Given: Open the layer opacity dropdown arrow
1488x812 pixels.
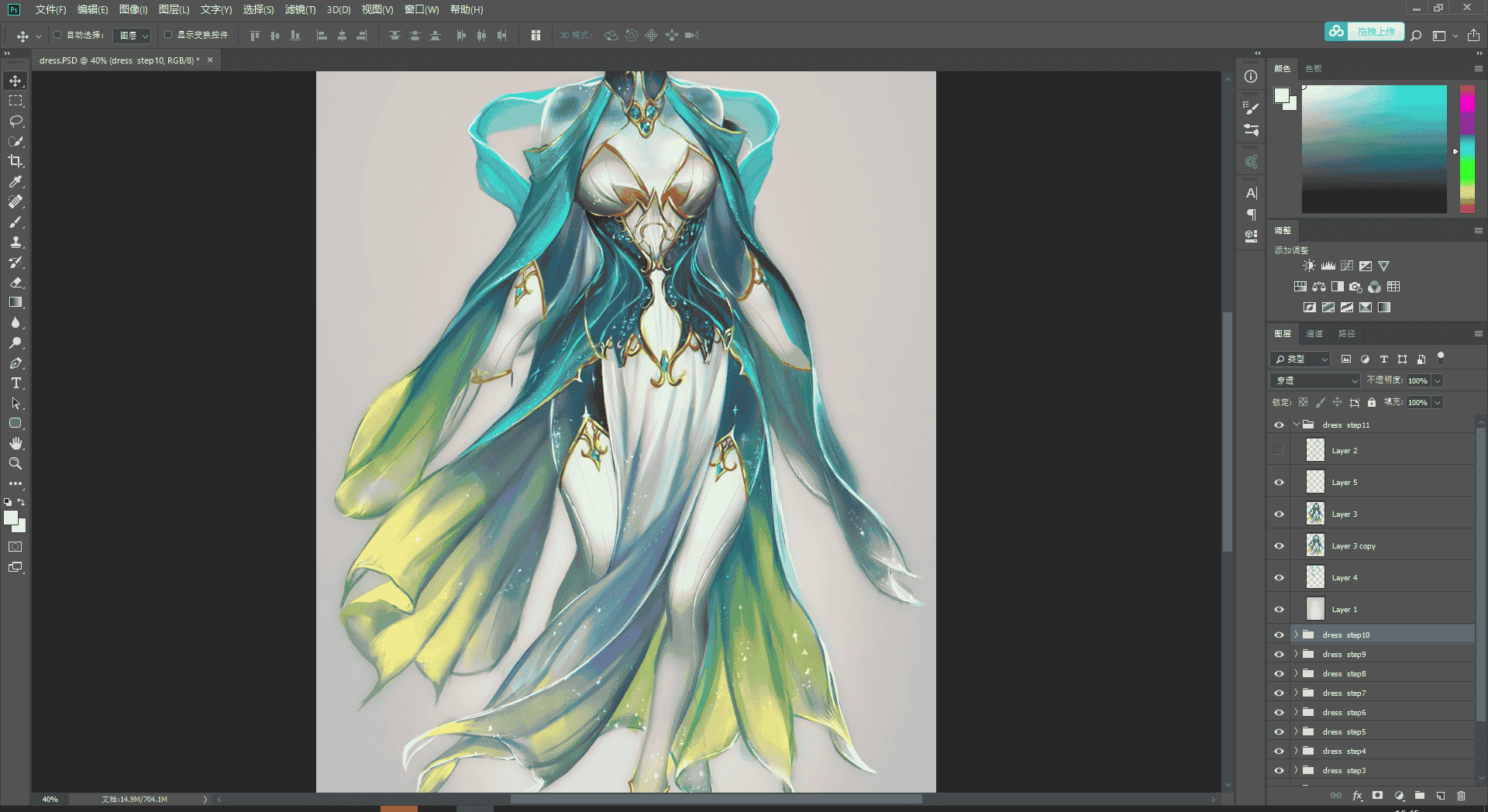Looking at the screenshot, I should (x=1438, y=380).
